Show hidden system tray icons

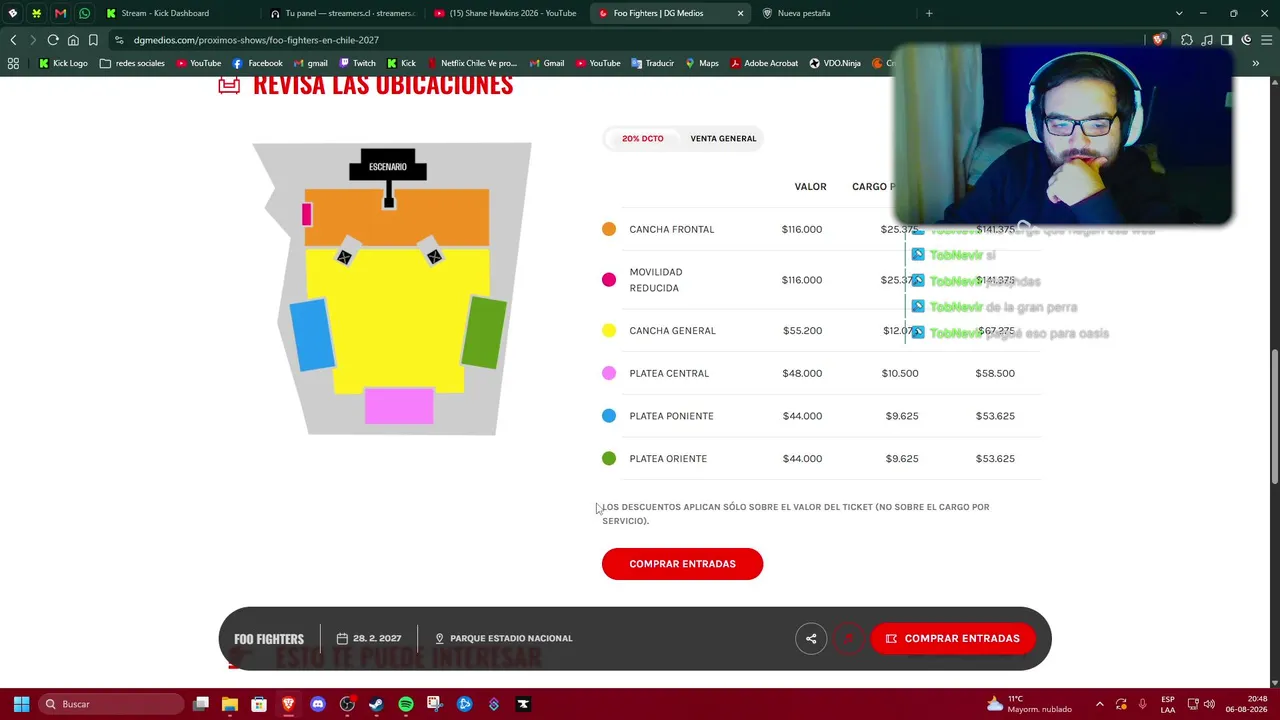point(1100,704)
